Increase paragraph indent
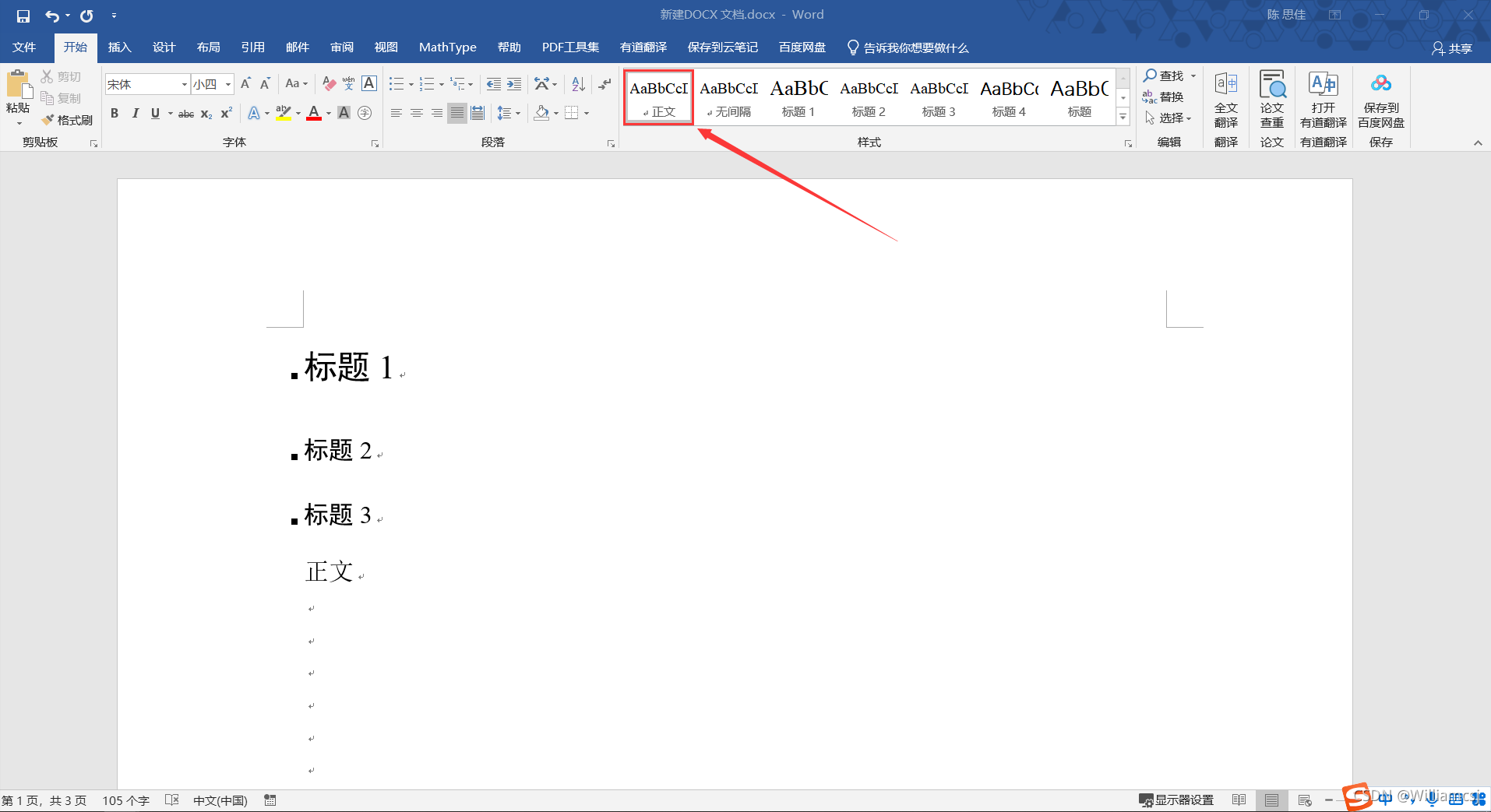This screenshot has height=812, width=1491. click(514, 83)
